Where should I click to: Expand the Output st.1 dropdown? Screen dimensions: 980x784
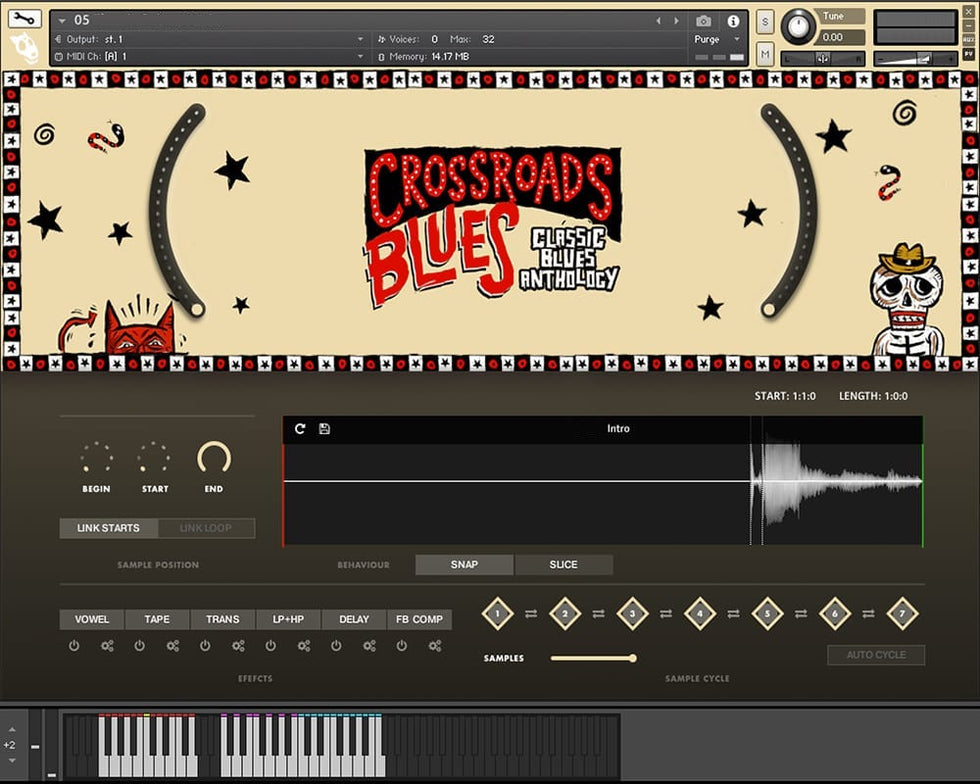(x=360, y=39)
